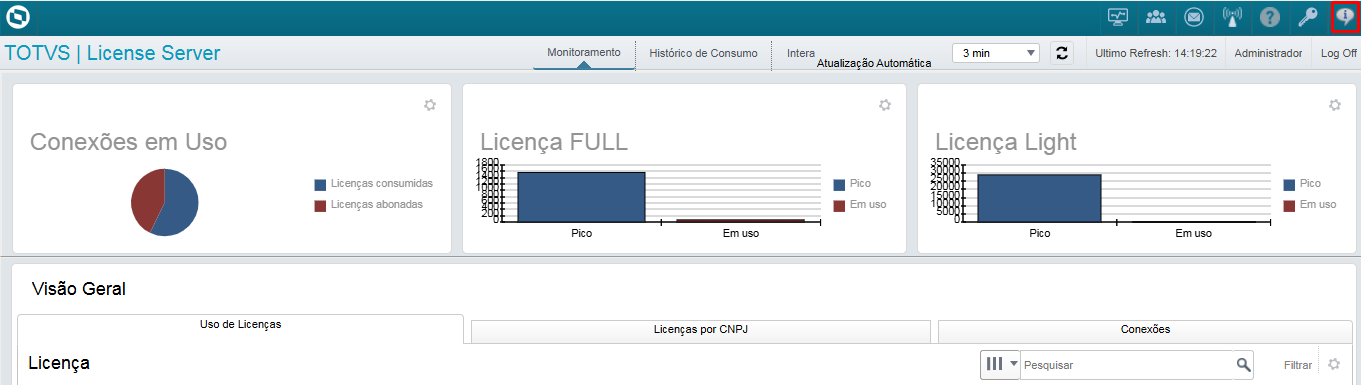This screenshot has height=385, width=1361.
Task: Click the Filtrar button
Action: [x=1298, y=365]
